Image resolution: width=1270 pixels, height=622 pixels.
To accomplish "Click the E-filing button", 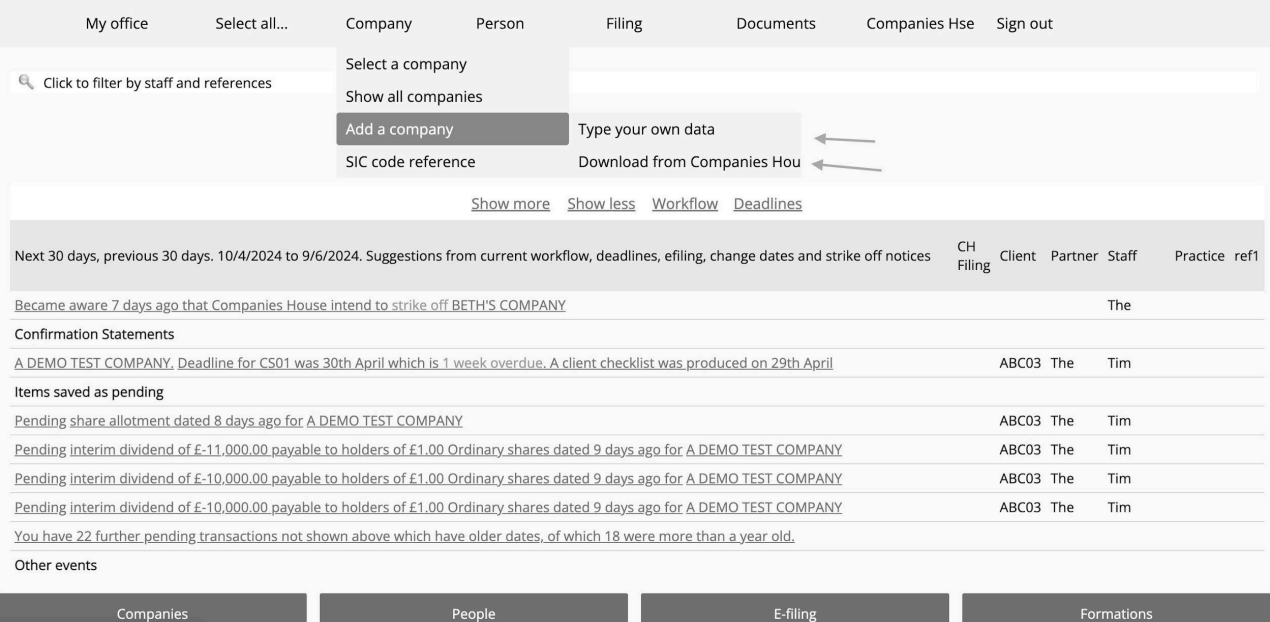I will [x=795, y=608].
